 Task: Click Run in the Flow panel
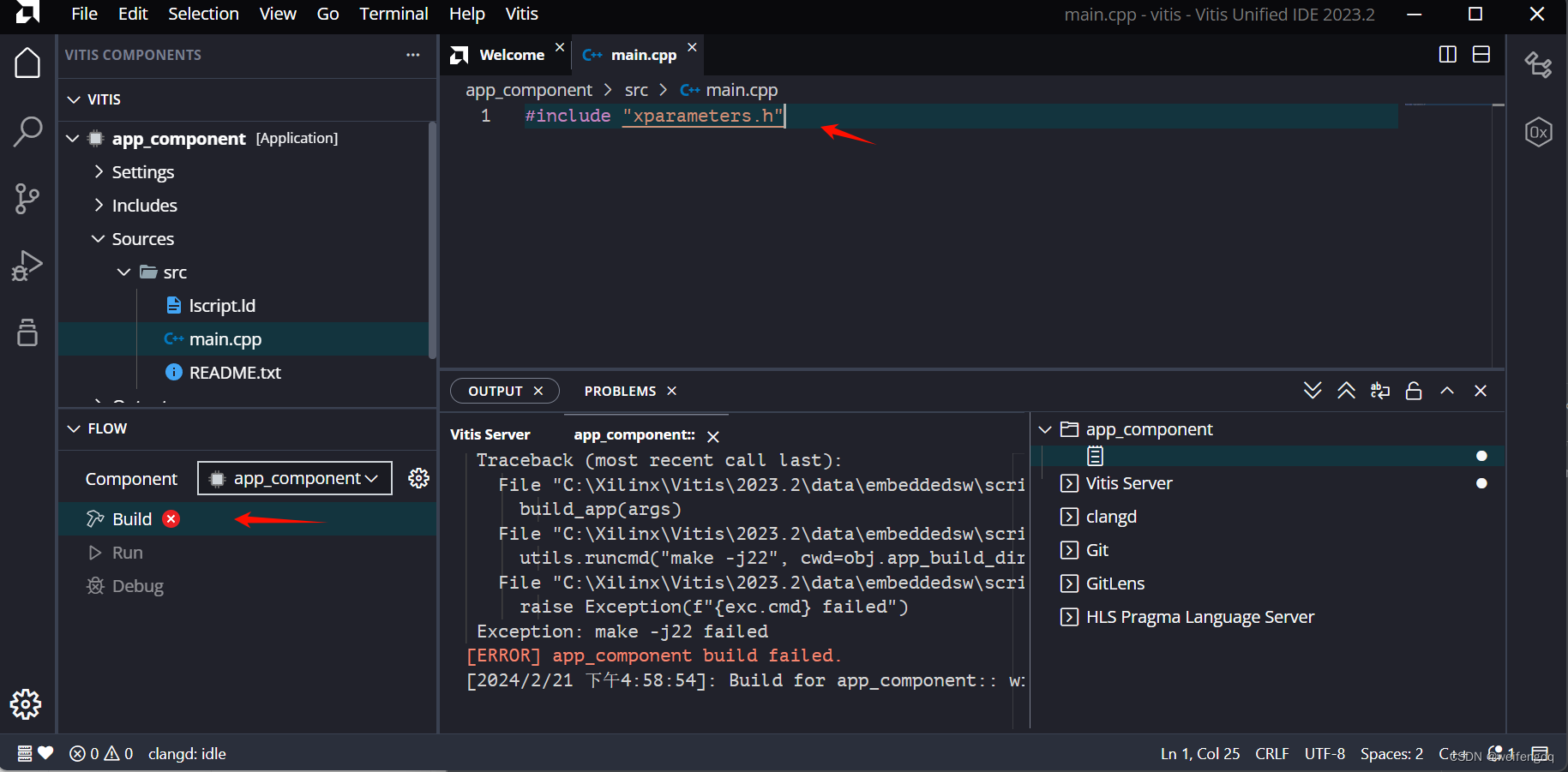128,553
